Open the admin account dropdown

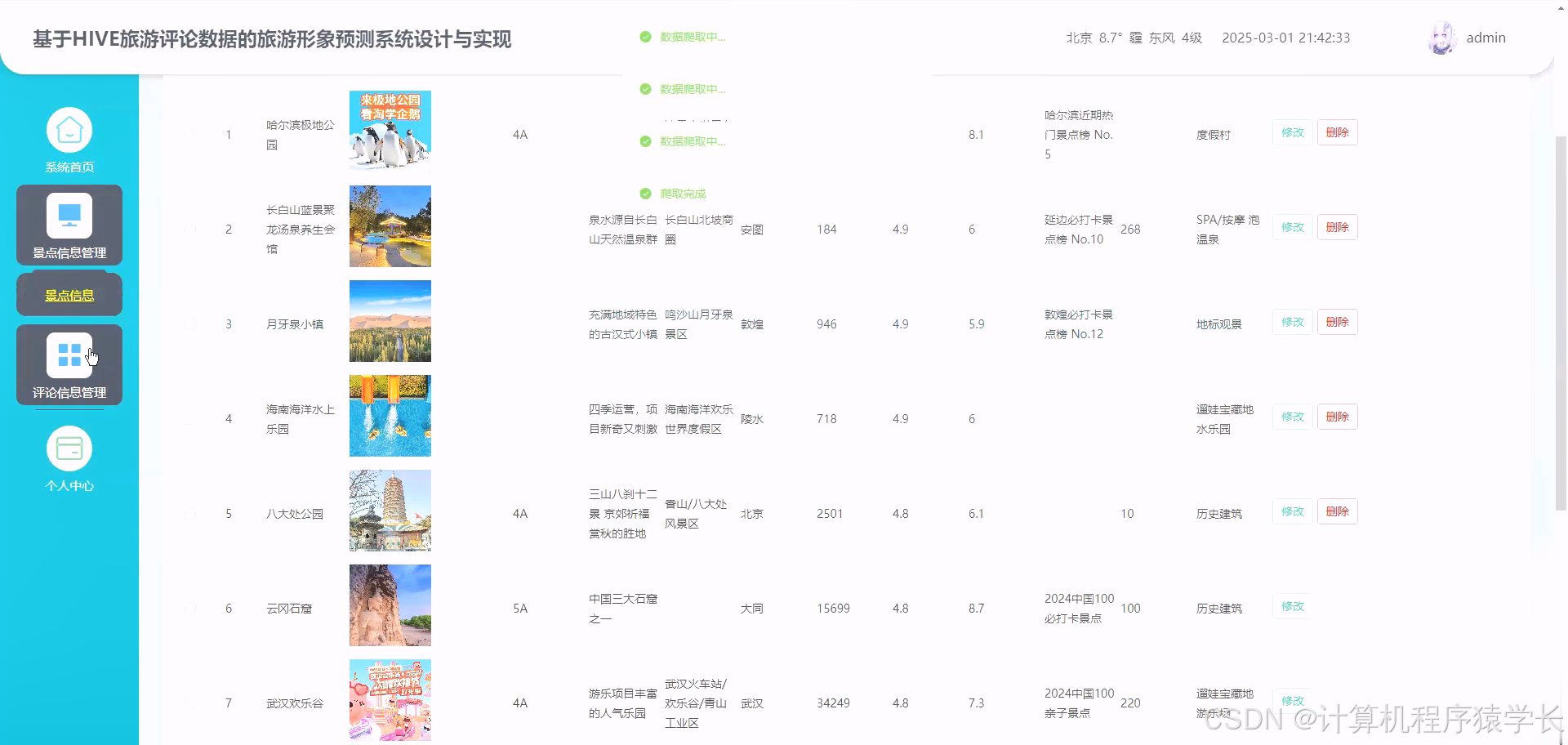point(1486,37)
